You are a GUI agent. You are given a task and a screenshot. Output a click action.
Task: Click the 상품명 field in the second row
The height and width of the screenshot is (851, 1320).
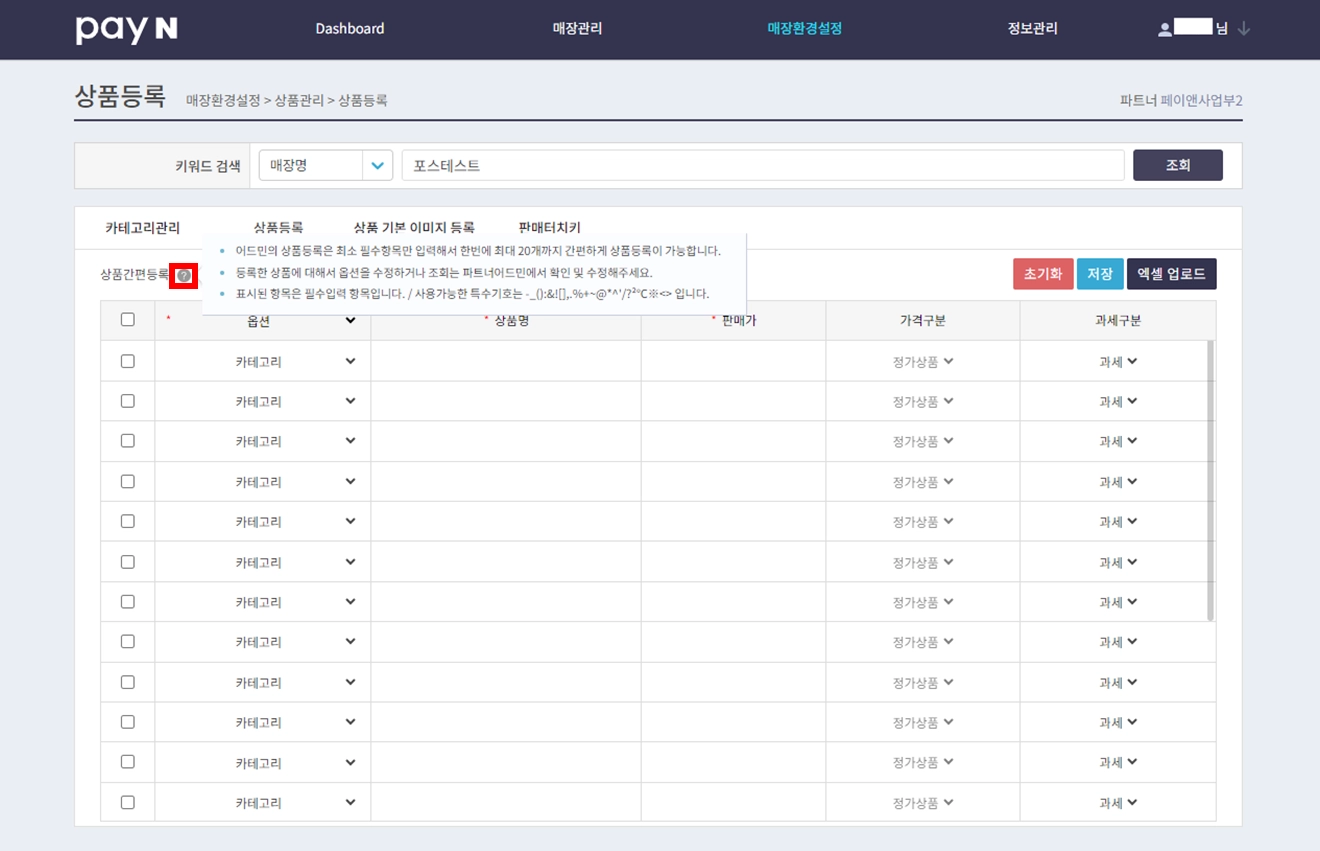click(506, 401)
